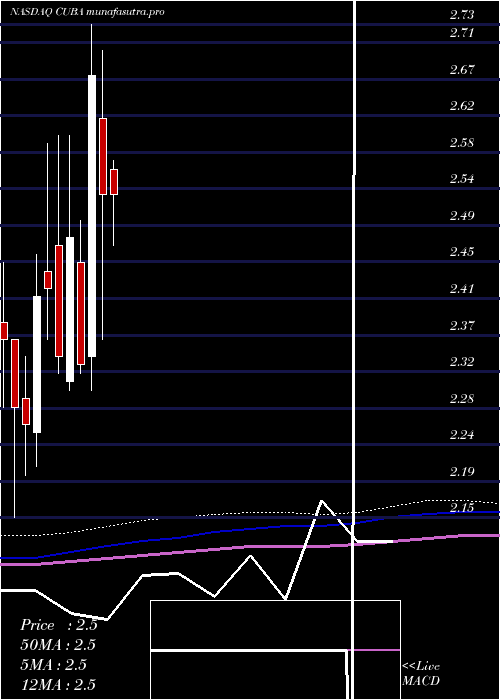Click the 2.45 price axis label

pyautogui.click(x=462, y=252)
